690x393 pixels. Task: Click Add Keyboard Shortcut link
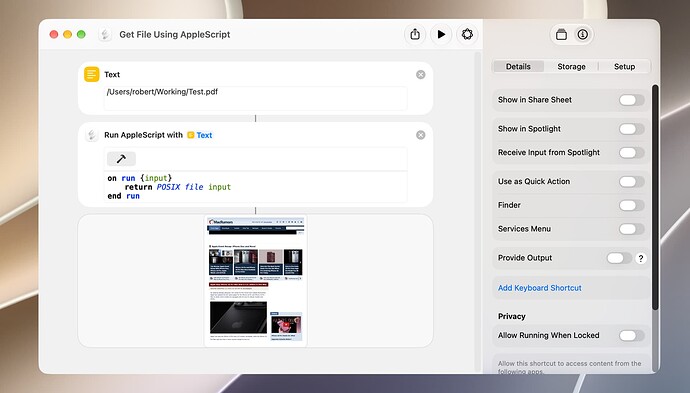[540, 288]
